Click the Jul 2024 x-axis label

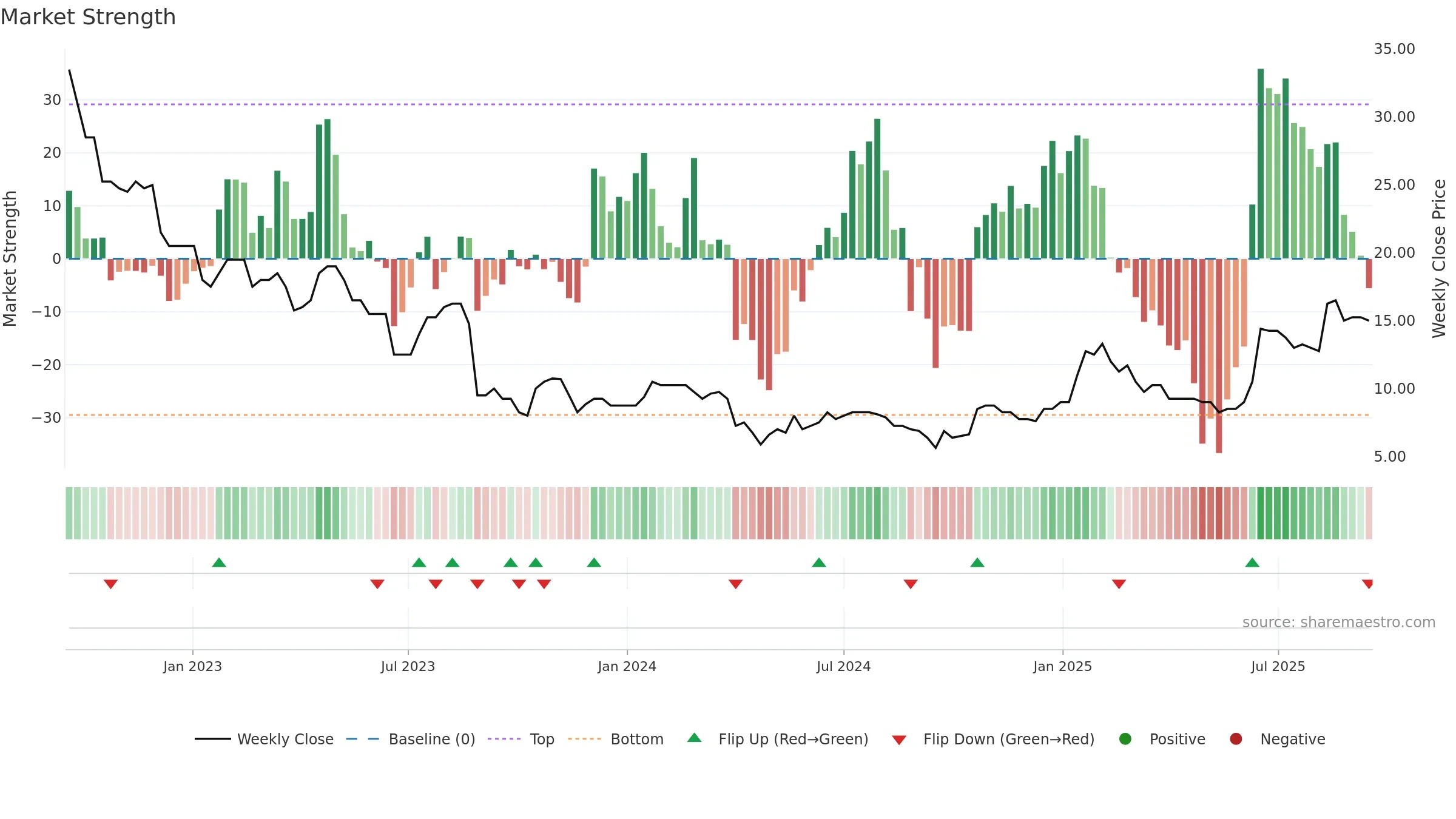(844, 666)
